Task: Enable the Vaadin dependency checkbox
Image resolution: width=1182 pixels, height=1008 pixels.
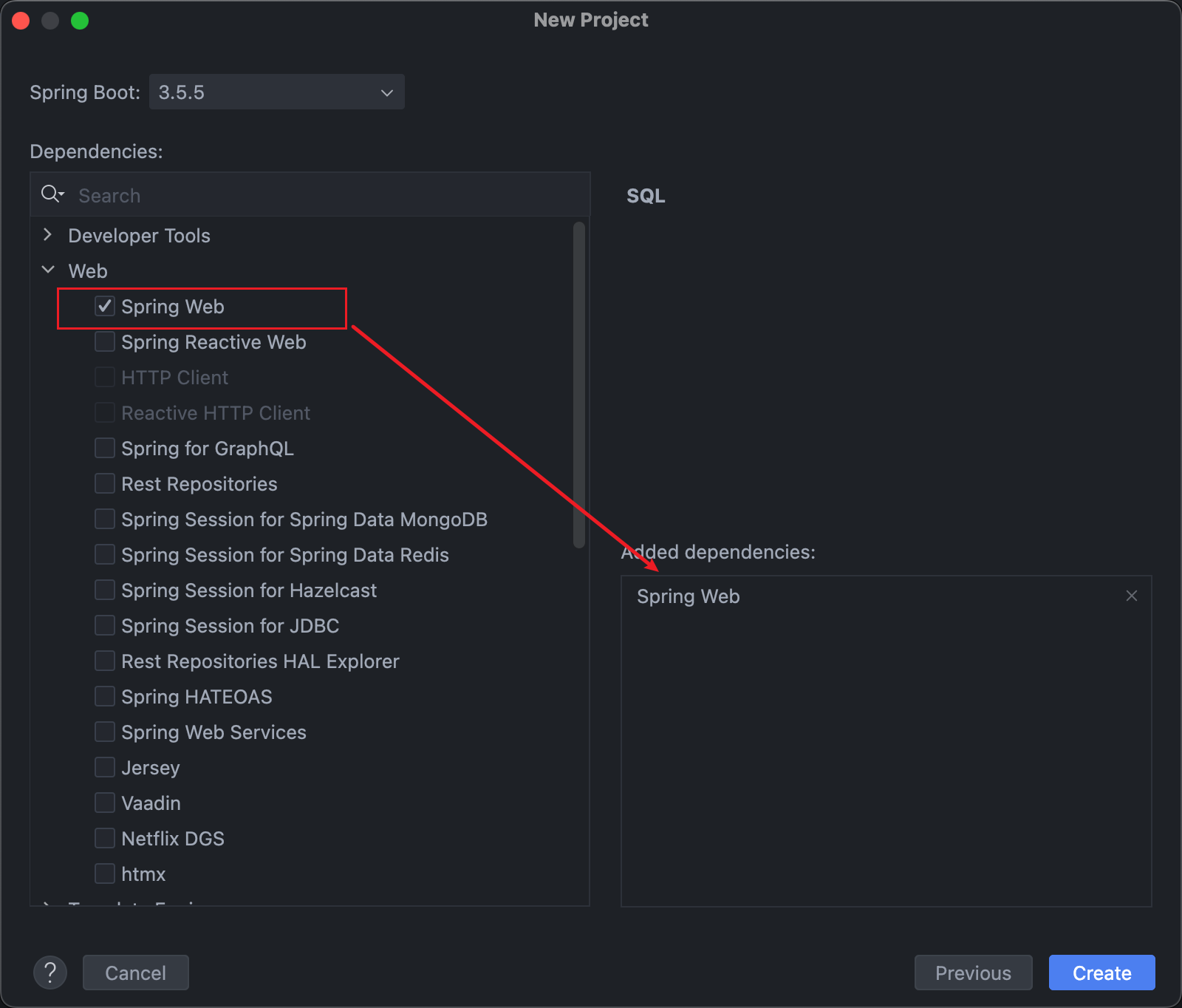Action: [105, 803]
